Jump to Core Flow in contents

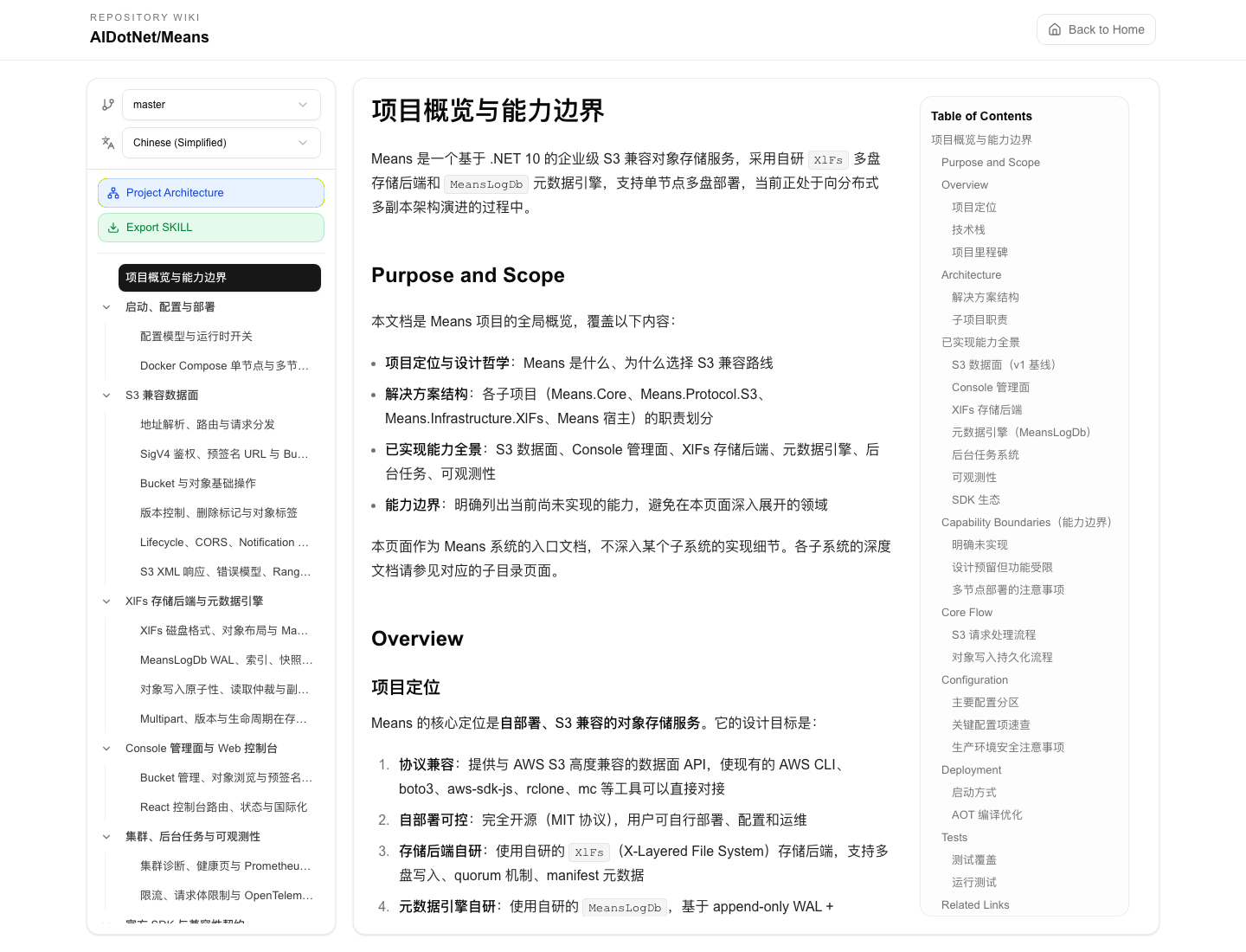click(967, 613)
